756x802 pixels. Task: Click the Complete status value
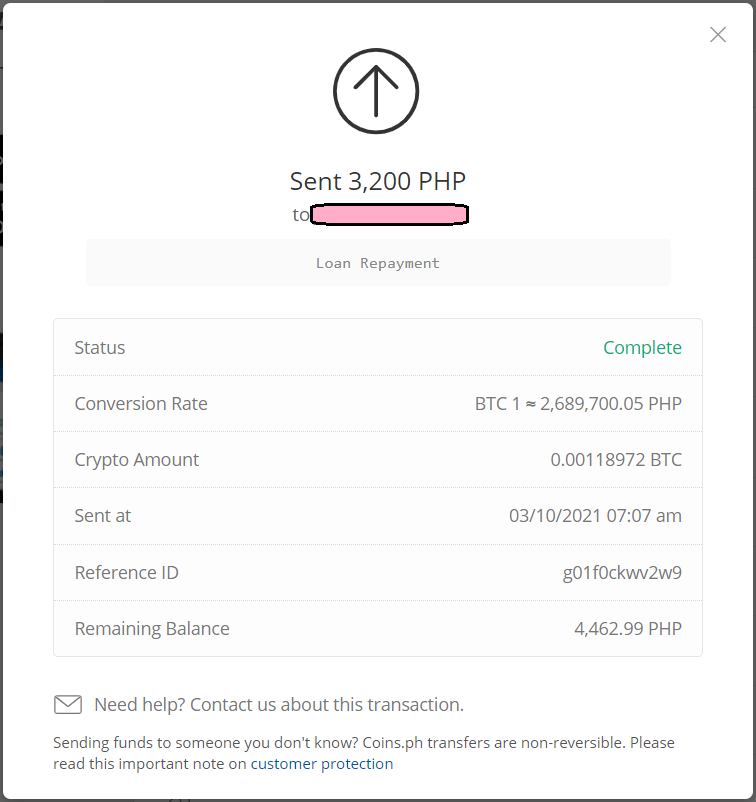(x=642, y=347)
